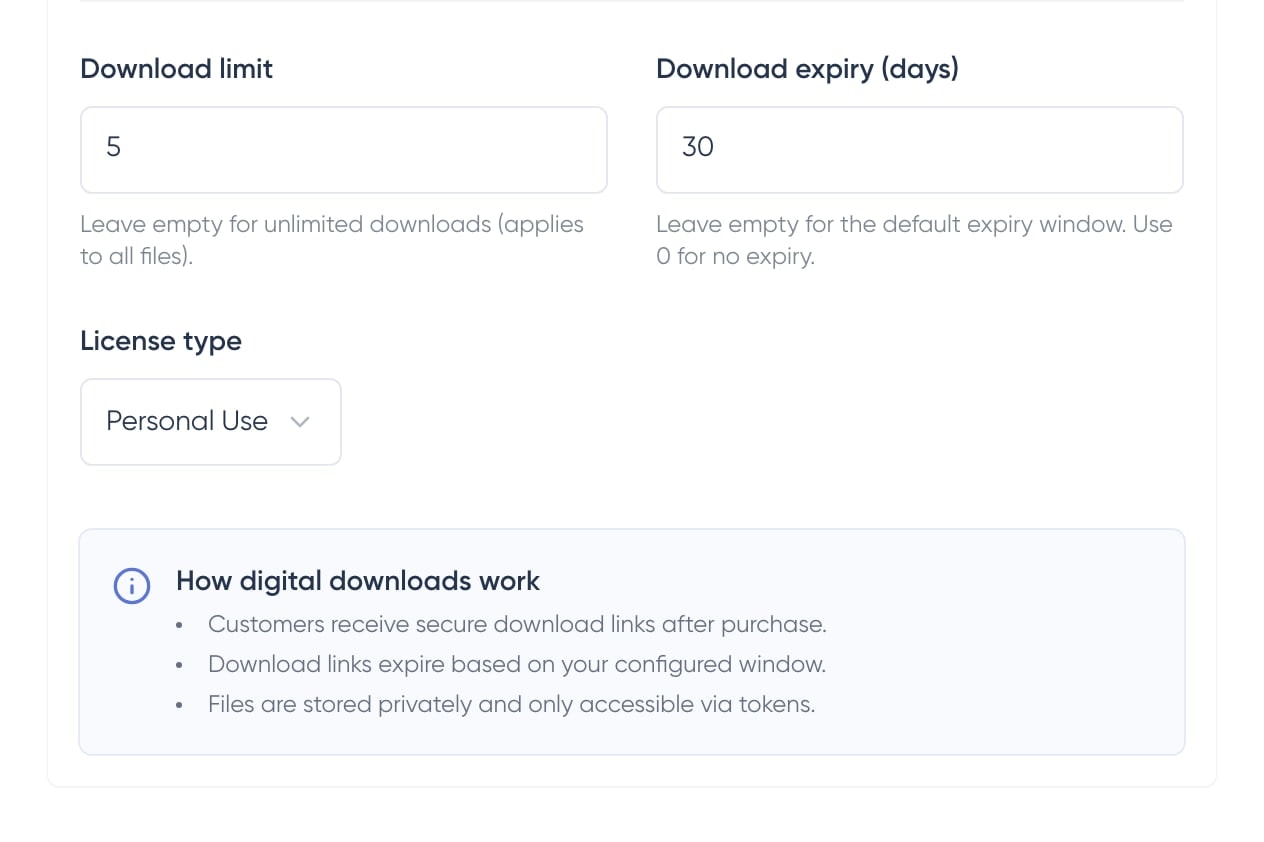
Task: Click the 'License type' label
Action: pyautogui.click(x=161, y=341)
